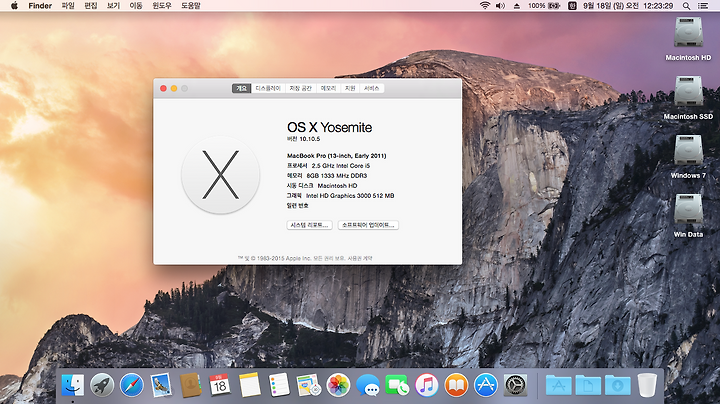Open Downloads folder stack in Dock

[618, 385]
